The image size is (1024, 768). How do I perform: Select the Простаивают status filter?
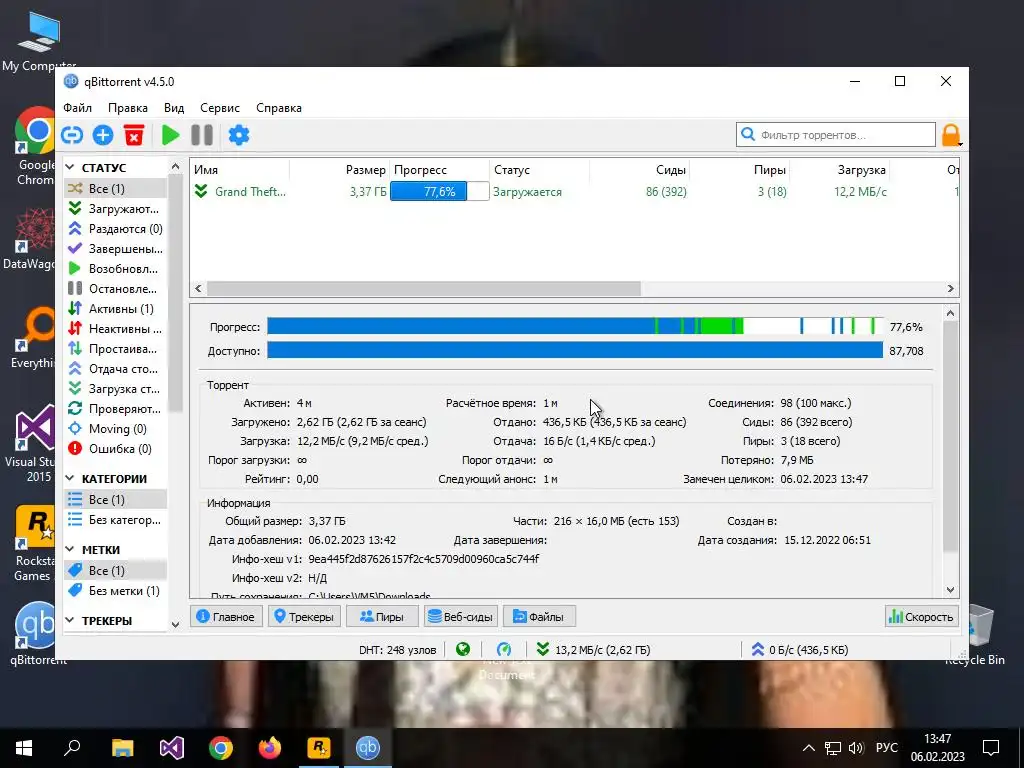[116, 348]
